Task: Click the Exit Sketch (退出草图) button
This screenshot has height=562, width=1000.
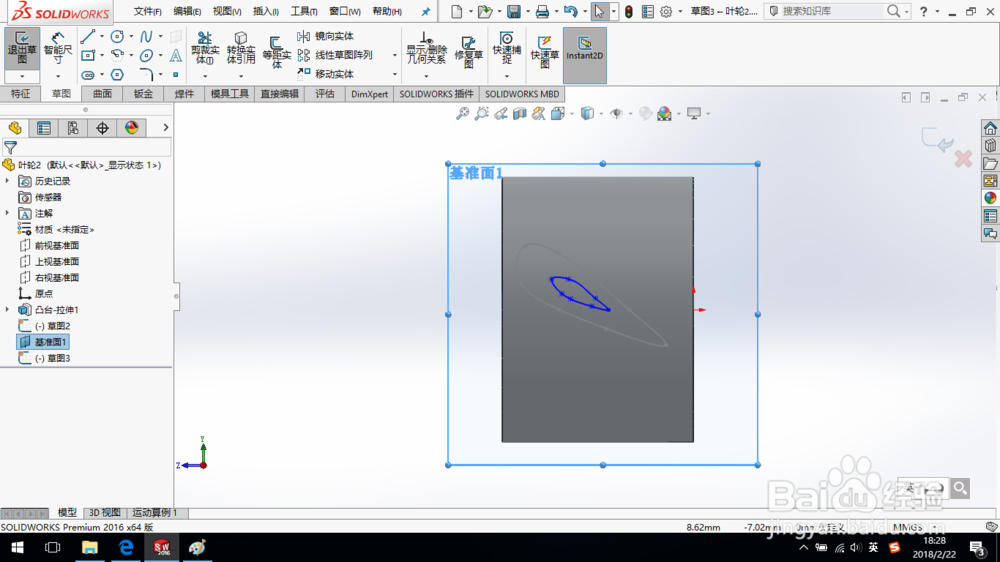Action: click(22, 49)
